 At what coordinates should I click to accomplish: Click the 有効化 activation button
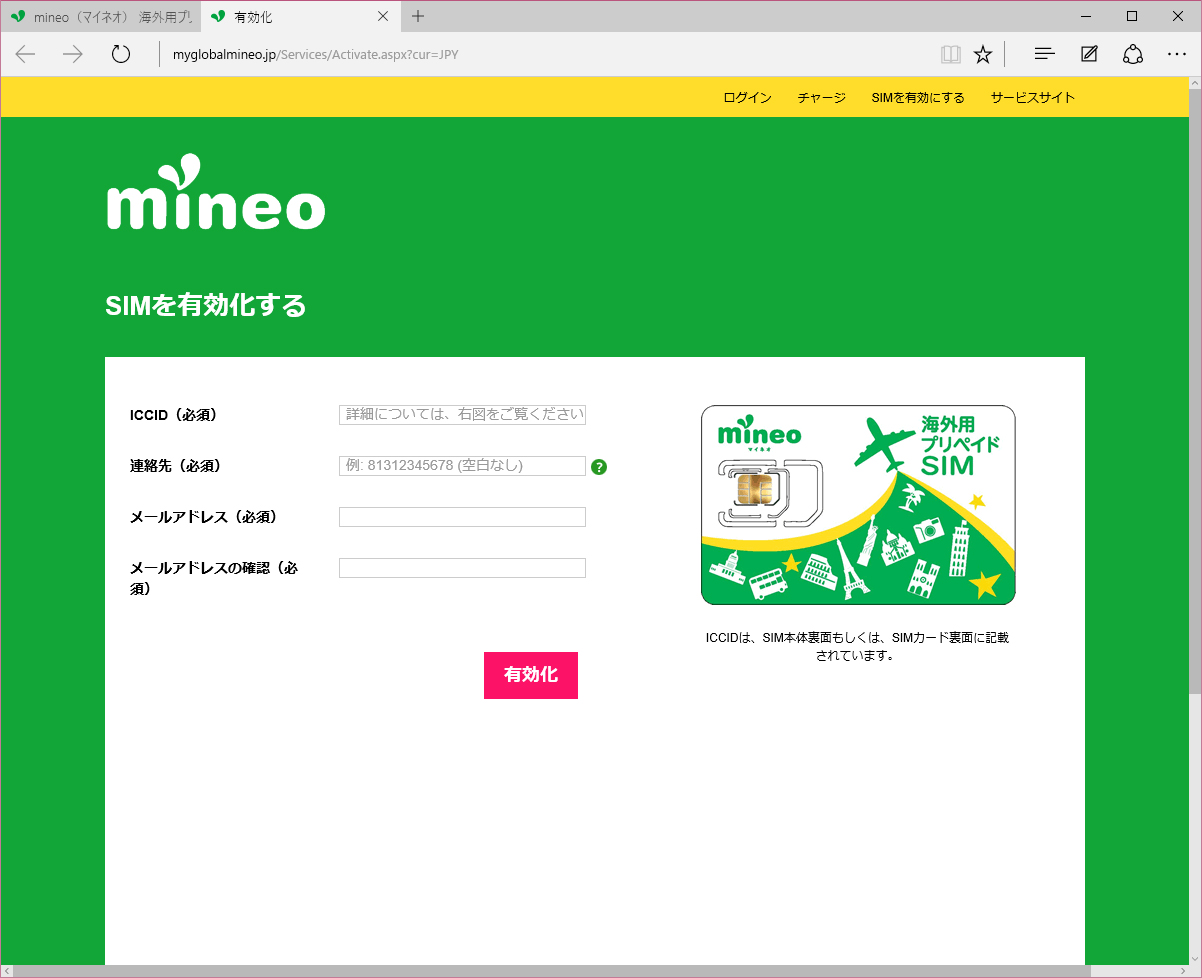coord(530,675)
